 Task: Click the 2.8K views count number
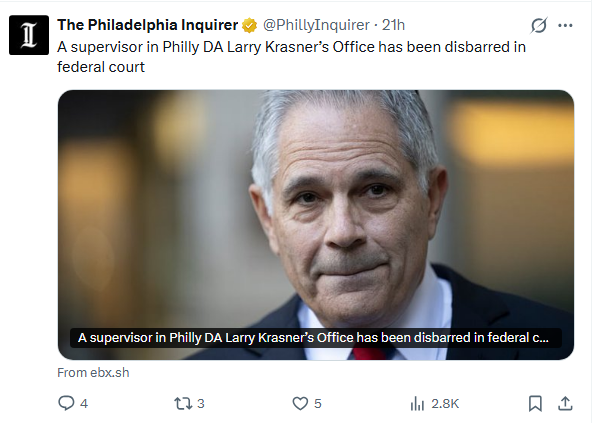[x=445, y=404]
